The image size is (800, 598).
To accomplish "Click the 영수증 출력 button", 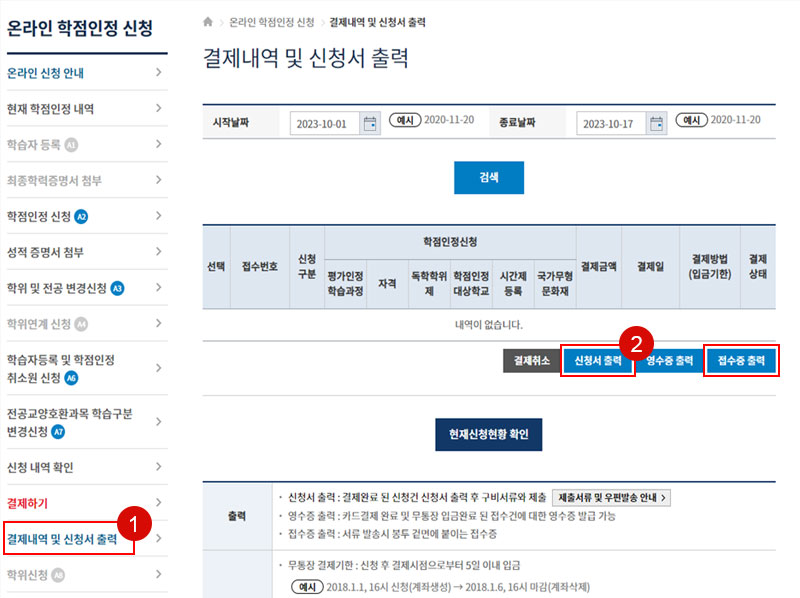I will pyautogui.click(x=669, y=361).
